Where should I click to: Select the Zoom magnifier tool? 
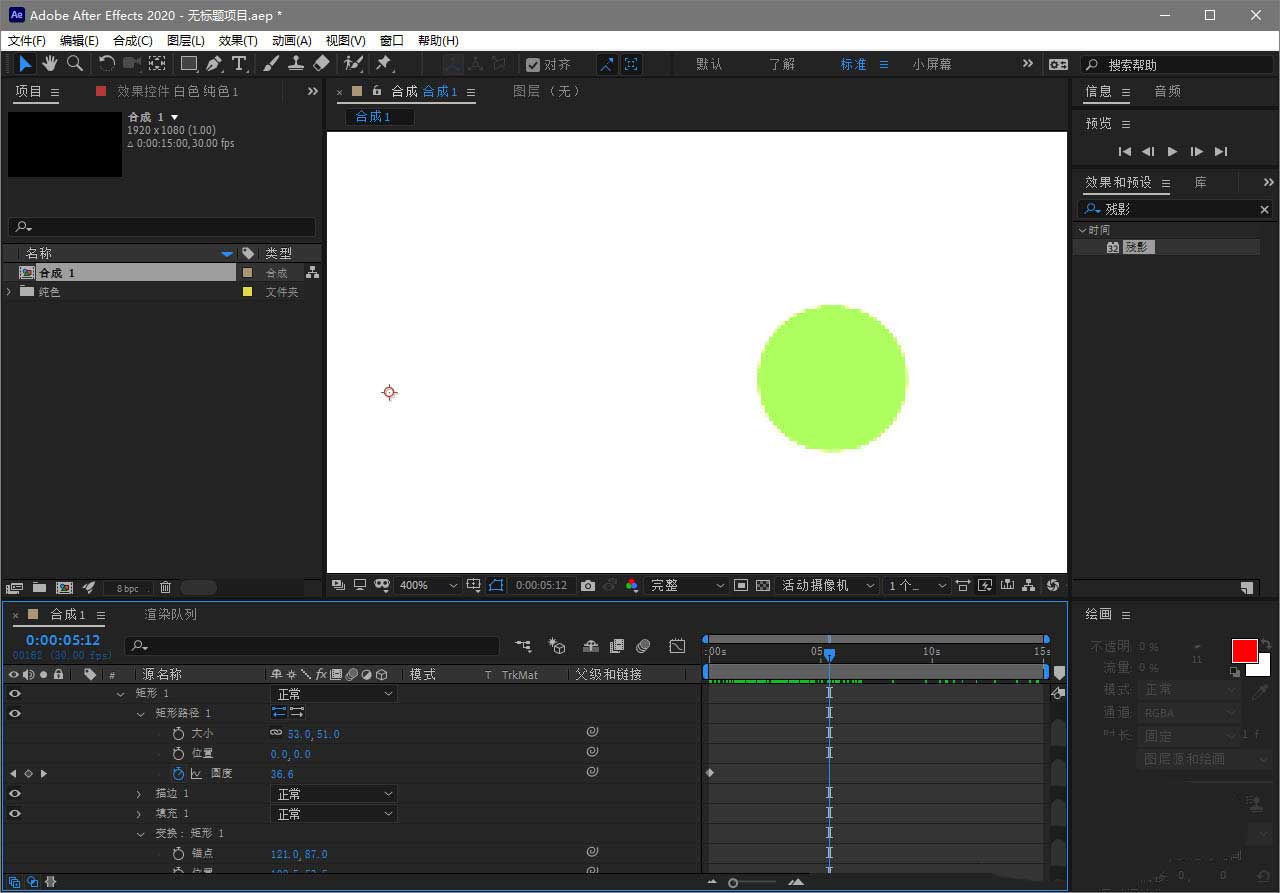click(x=75, y=64)
